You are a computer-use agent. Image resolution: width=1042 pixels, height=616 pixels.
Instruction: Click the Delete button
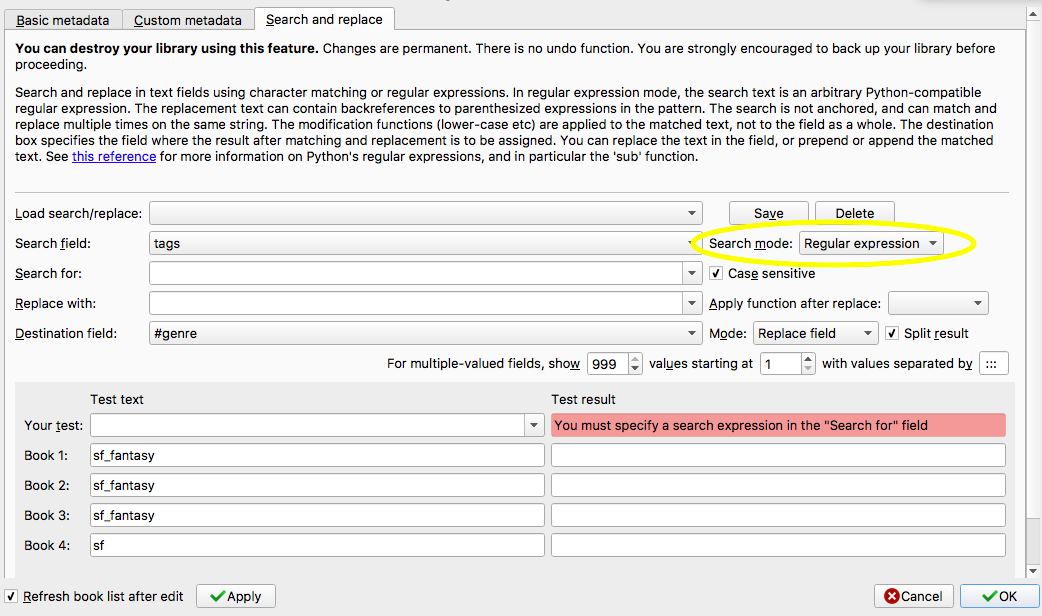854,213
